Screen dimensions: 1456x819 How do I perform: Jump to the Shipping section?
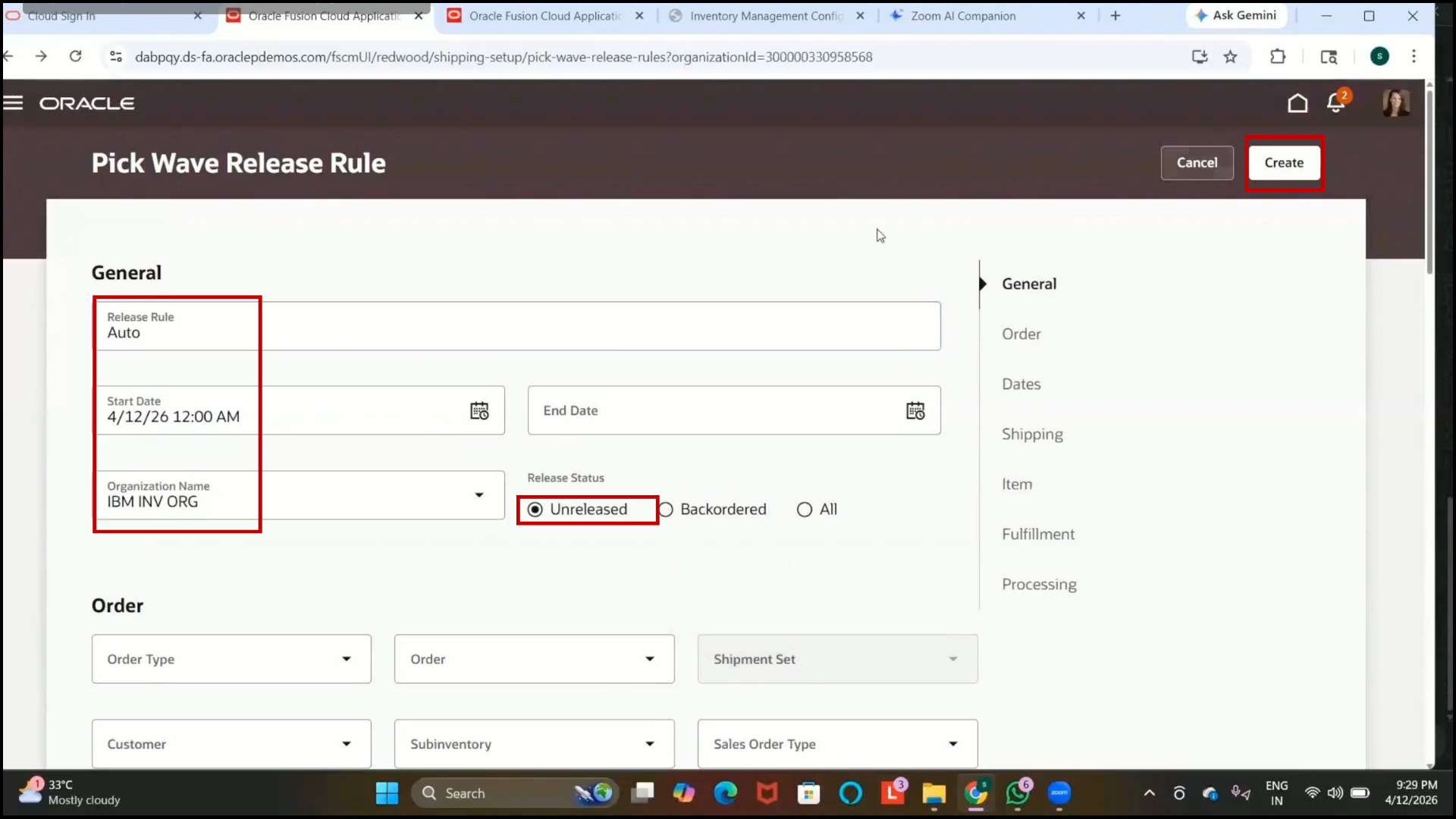coord(1032,434)
